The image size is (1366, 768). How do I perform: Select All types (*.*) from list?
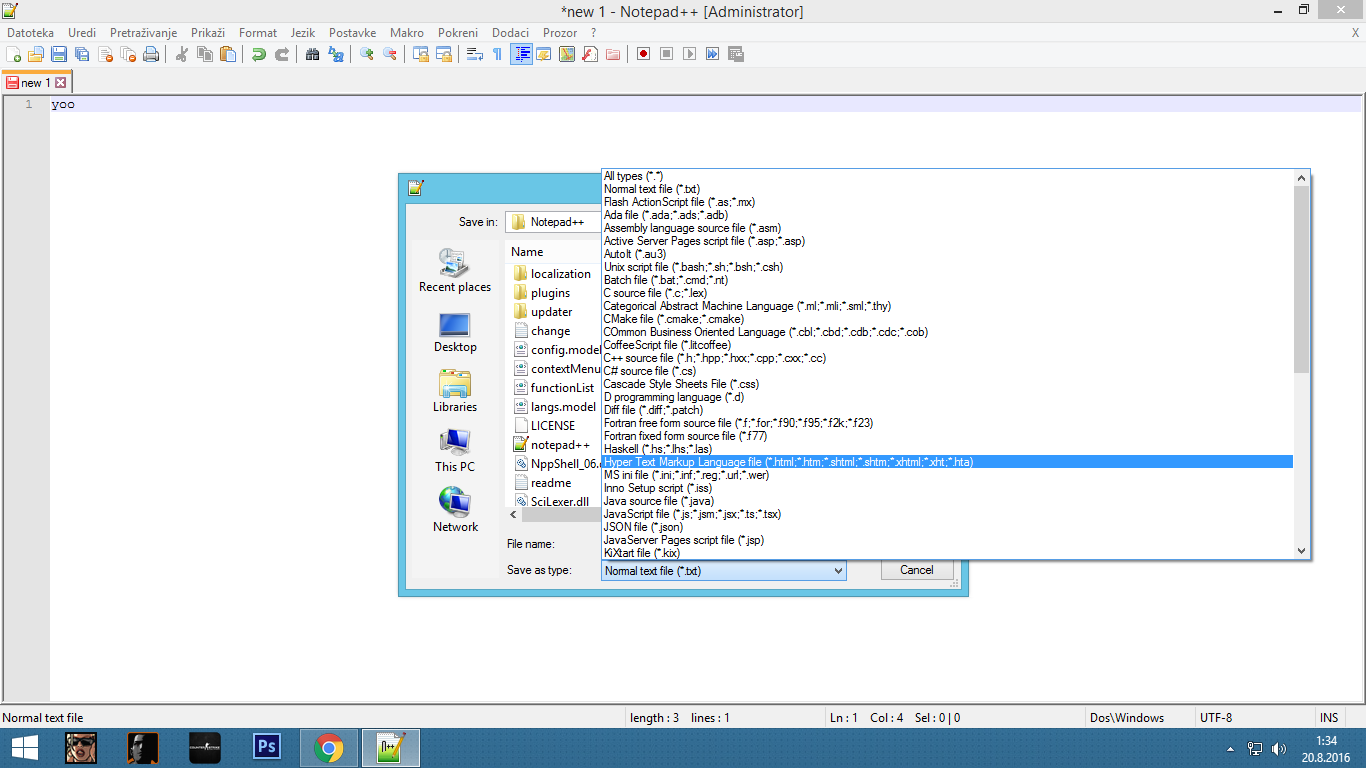coord(948,176)
